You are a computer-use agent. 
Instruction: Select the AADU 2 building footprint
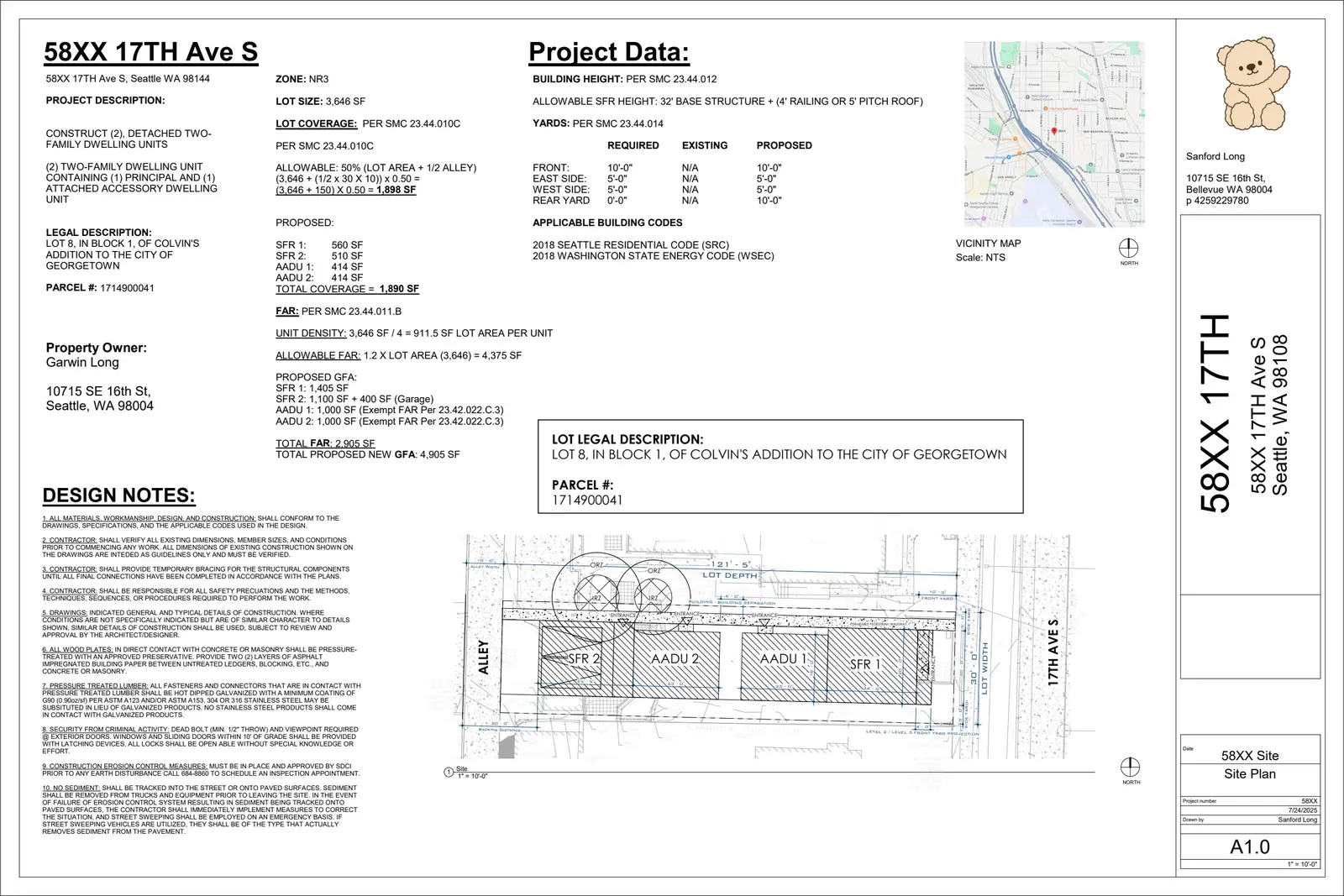675,660
